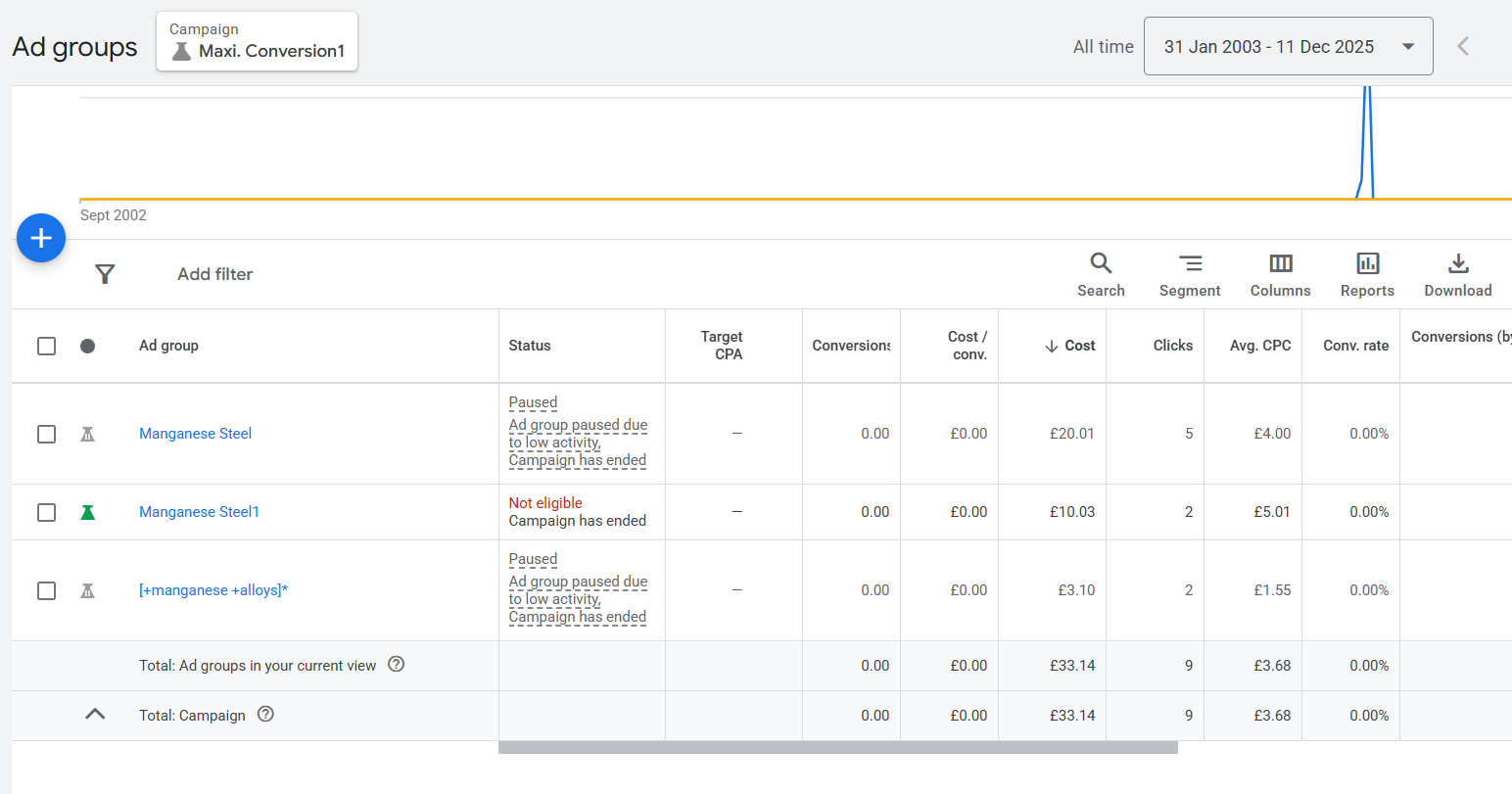Image resolution: width=1512 pixels, height=794 pixels.
Task: Open the date range dropdown
Action: tap(1288, 46)
